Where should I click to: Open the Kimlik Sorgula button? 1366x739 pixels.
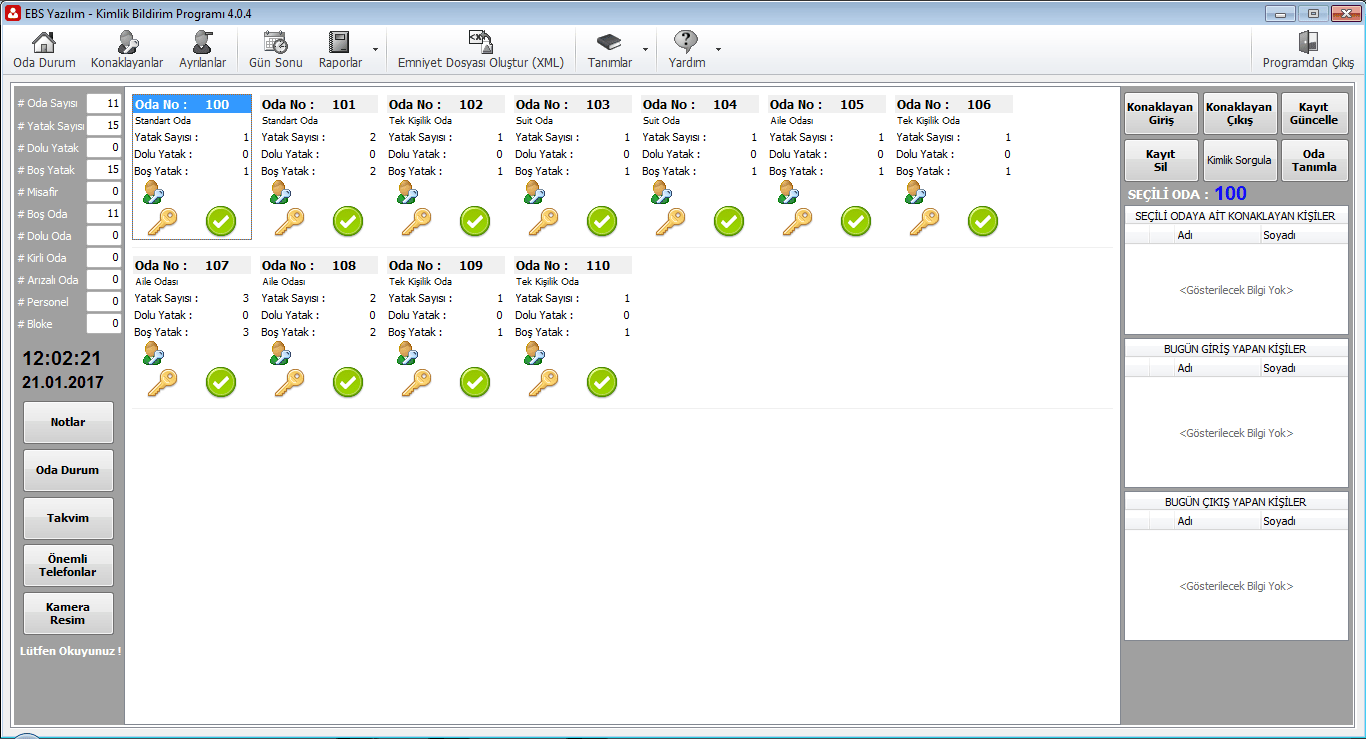pos(1238,160)
